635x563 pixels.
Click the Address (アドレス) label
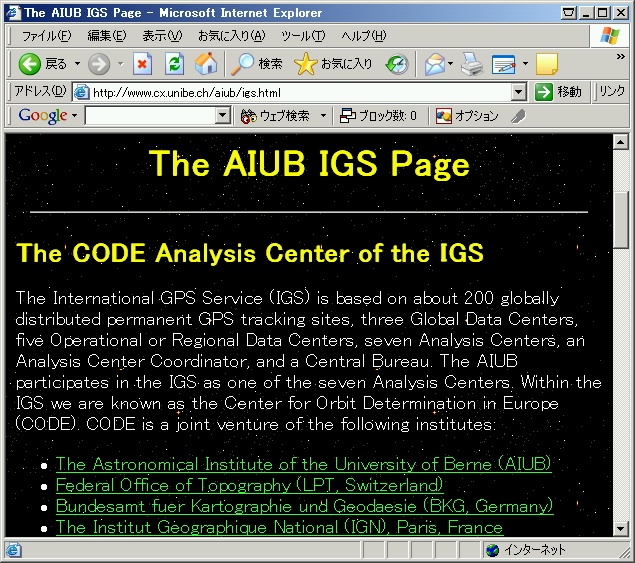coord(40,92)
